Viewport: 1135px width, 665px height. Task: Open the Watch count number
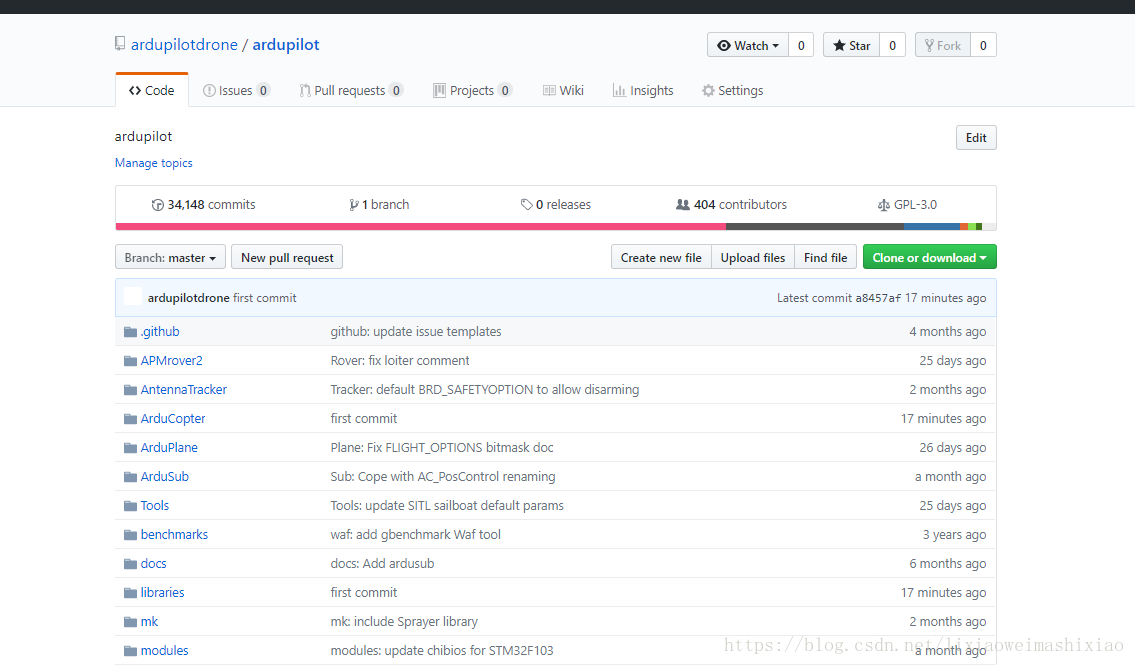pos(801,45)
